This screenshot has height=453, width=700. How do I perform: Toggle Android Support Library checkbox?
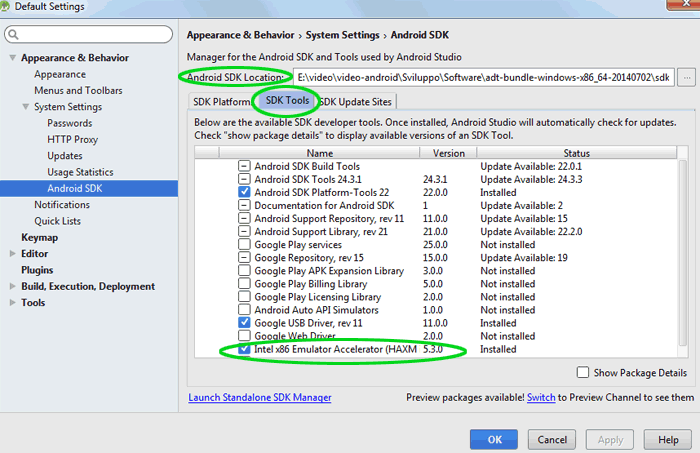coord(244,231)
